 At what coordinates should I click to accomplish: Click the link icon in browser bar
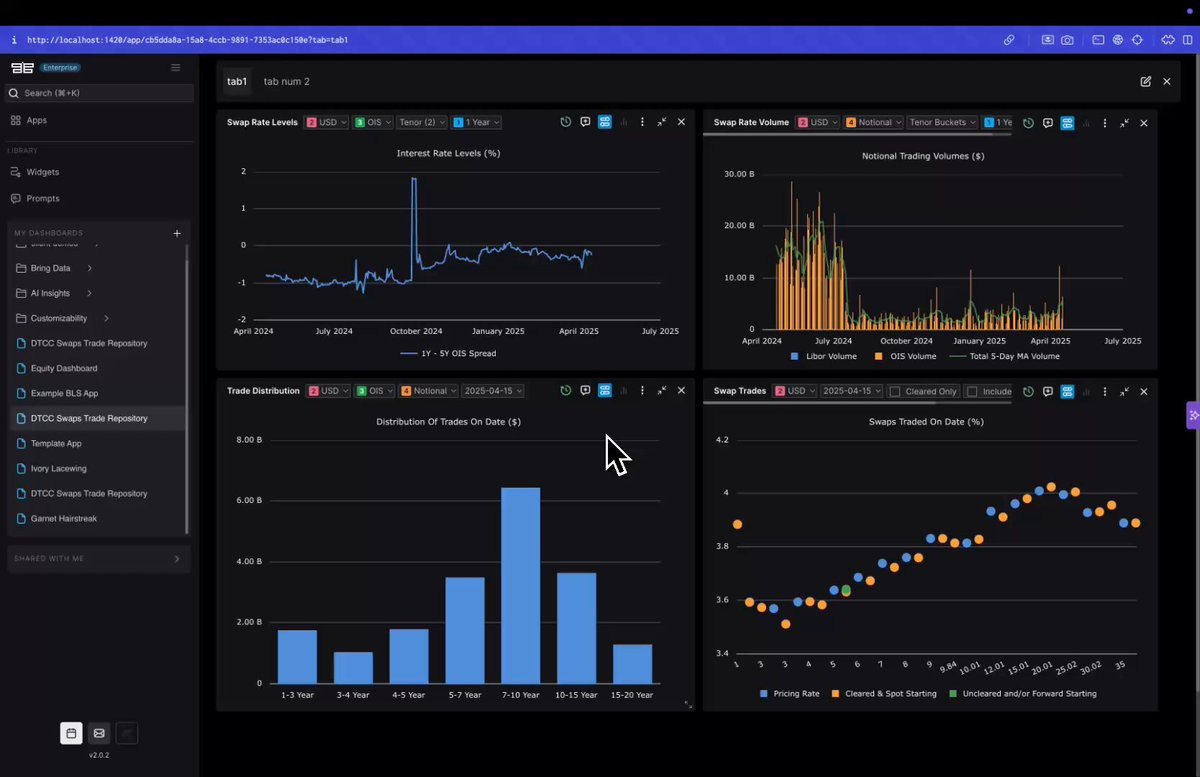click(1010, 40)
